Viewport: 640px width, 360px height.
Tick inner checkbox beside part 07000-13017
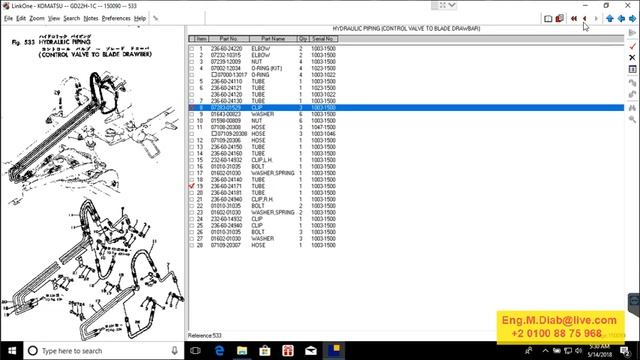pos(214,75)
